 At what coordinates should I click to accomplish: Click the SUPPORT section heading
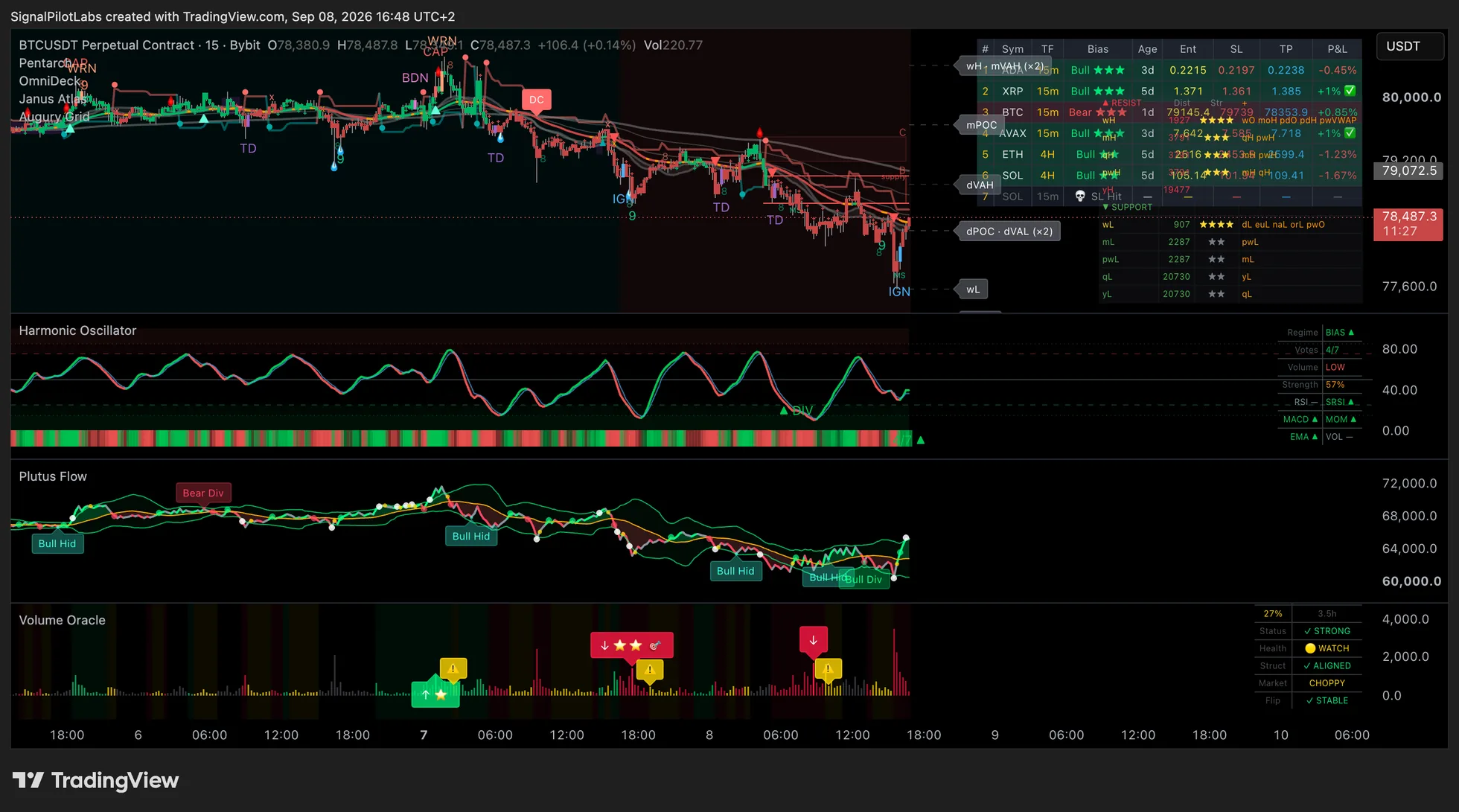point(1127,207)
